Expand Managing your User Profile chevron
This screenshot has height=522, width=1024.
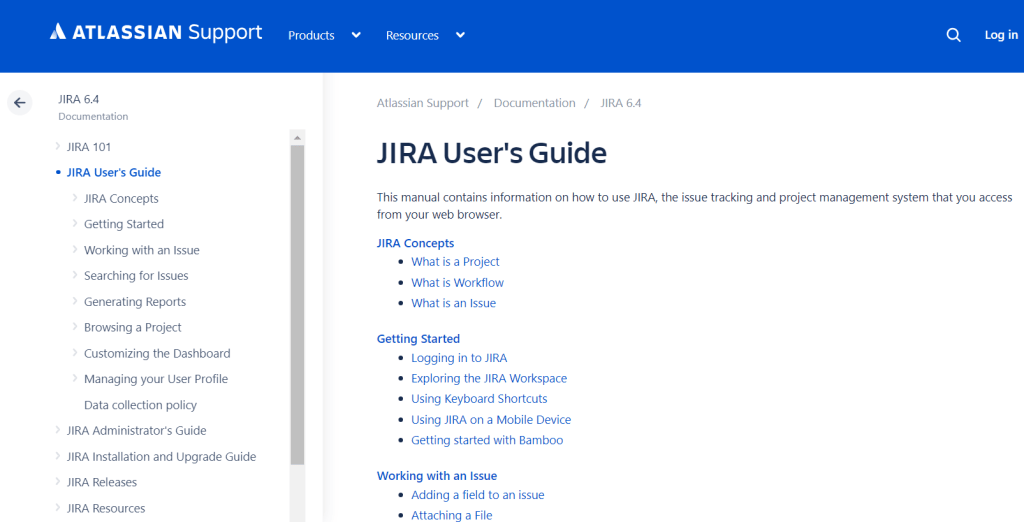75,378
